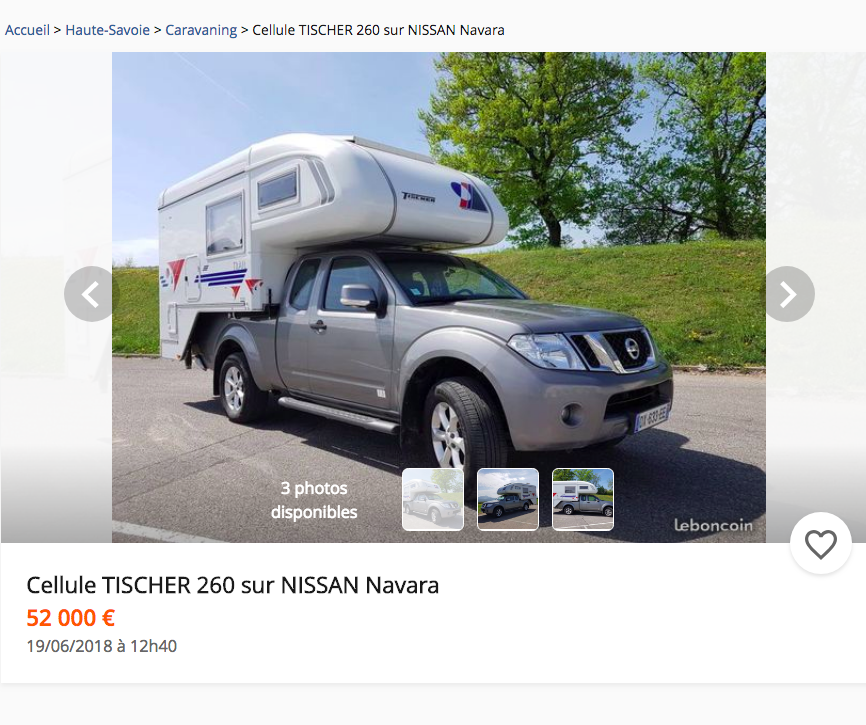Advance to the next photo with right arrow

pyautogui.click(x=787, y=294)
